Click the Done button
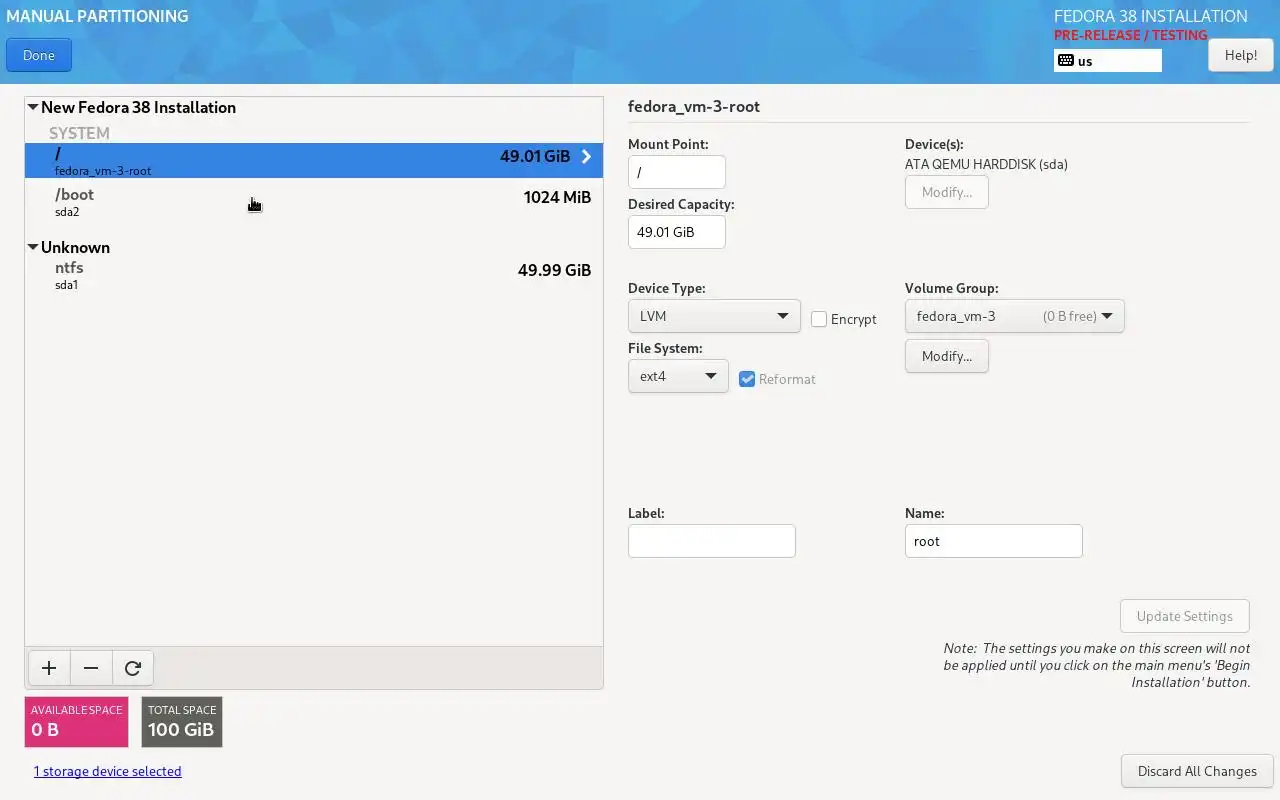The width and height of the screenshot is (1280, 800). click(x=39, y=55)
